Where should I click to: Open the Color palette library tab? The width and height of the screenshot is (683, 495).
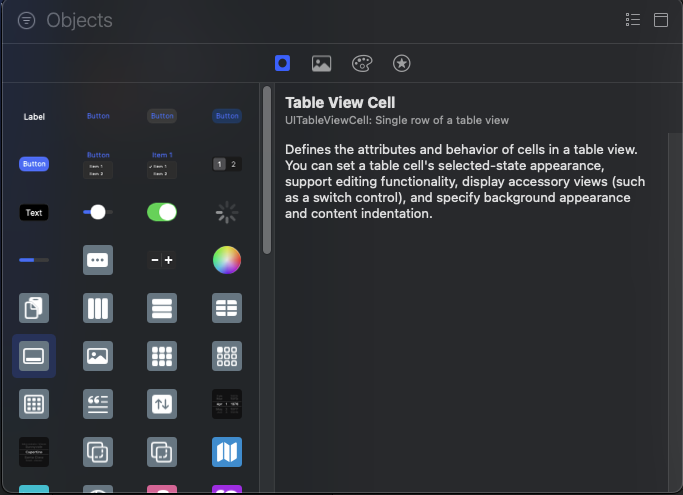pos(362,64)
